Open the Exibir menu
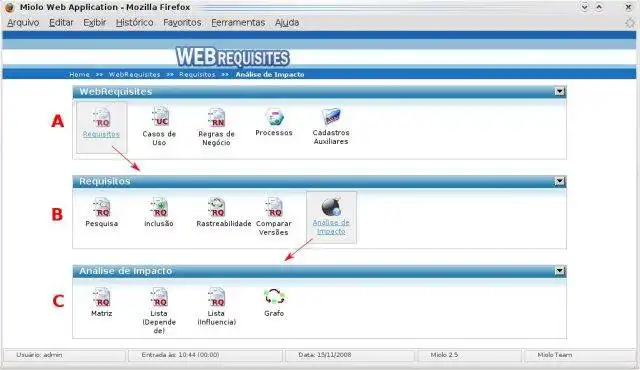The width and height of the screenshot is (640, 370). coord(95,22)
